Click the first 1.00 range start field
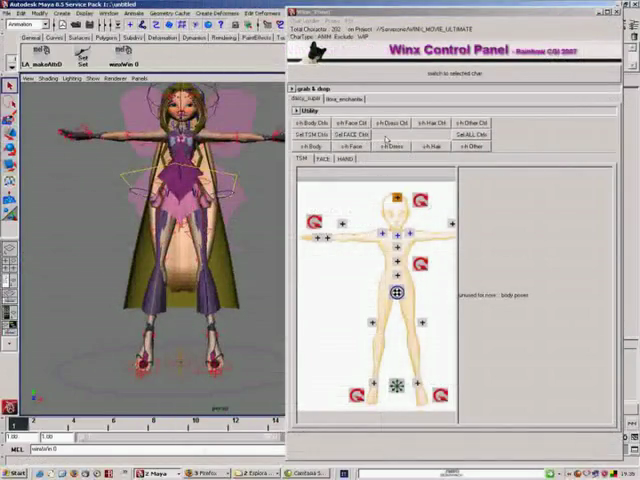Image resolution: width=640 pixels, height=480 pixels. 21,437
